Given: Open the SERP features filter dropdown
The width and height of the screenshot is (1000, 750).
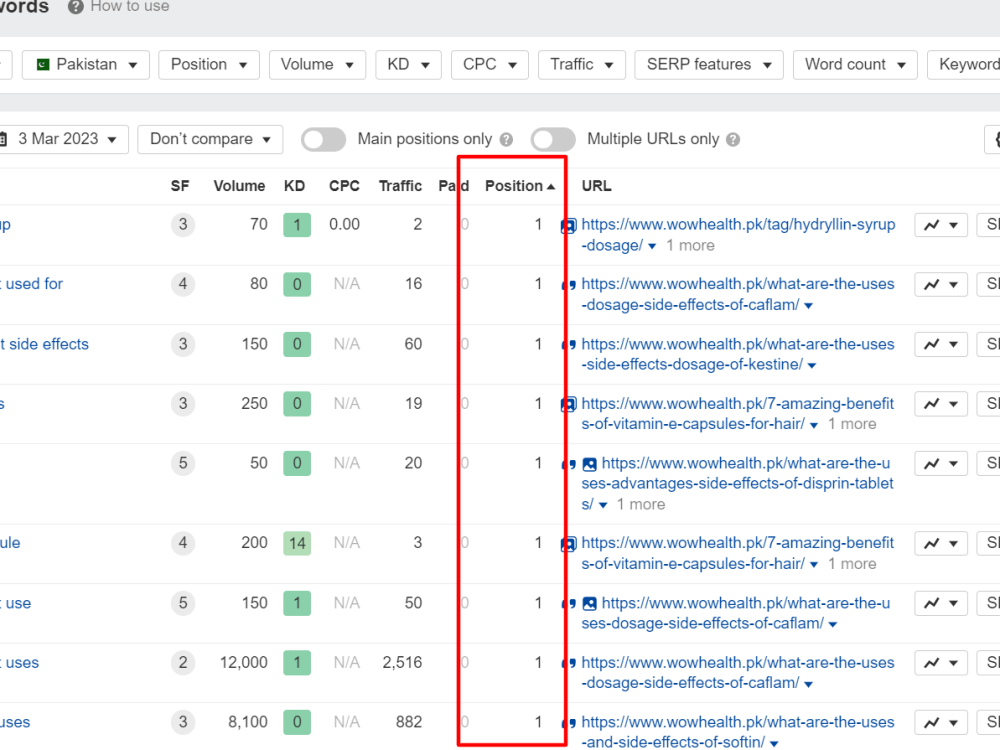Looking at the screenshot, I should [x=709, y=65].
